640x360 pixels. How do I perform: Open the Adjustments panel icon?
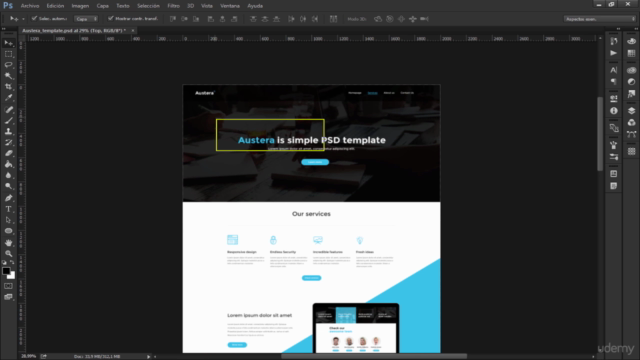(631, 82)
